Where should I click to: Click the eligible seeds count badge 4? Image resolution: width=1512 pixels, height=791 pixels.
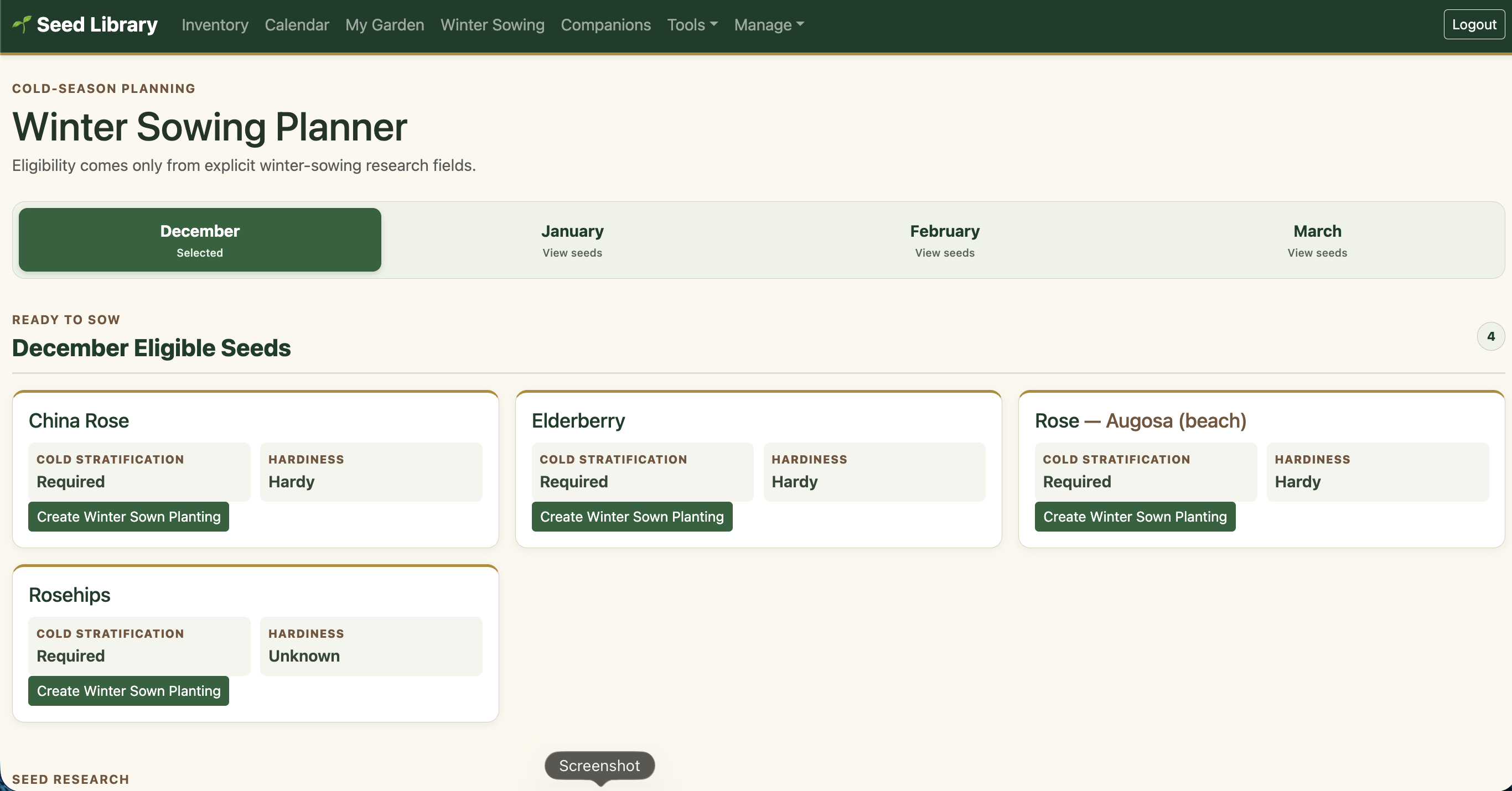[x=1491, y=337]
